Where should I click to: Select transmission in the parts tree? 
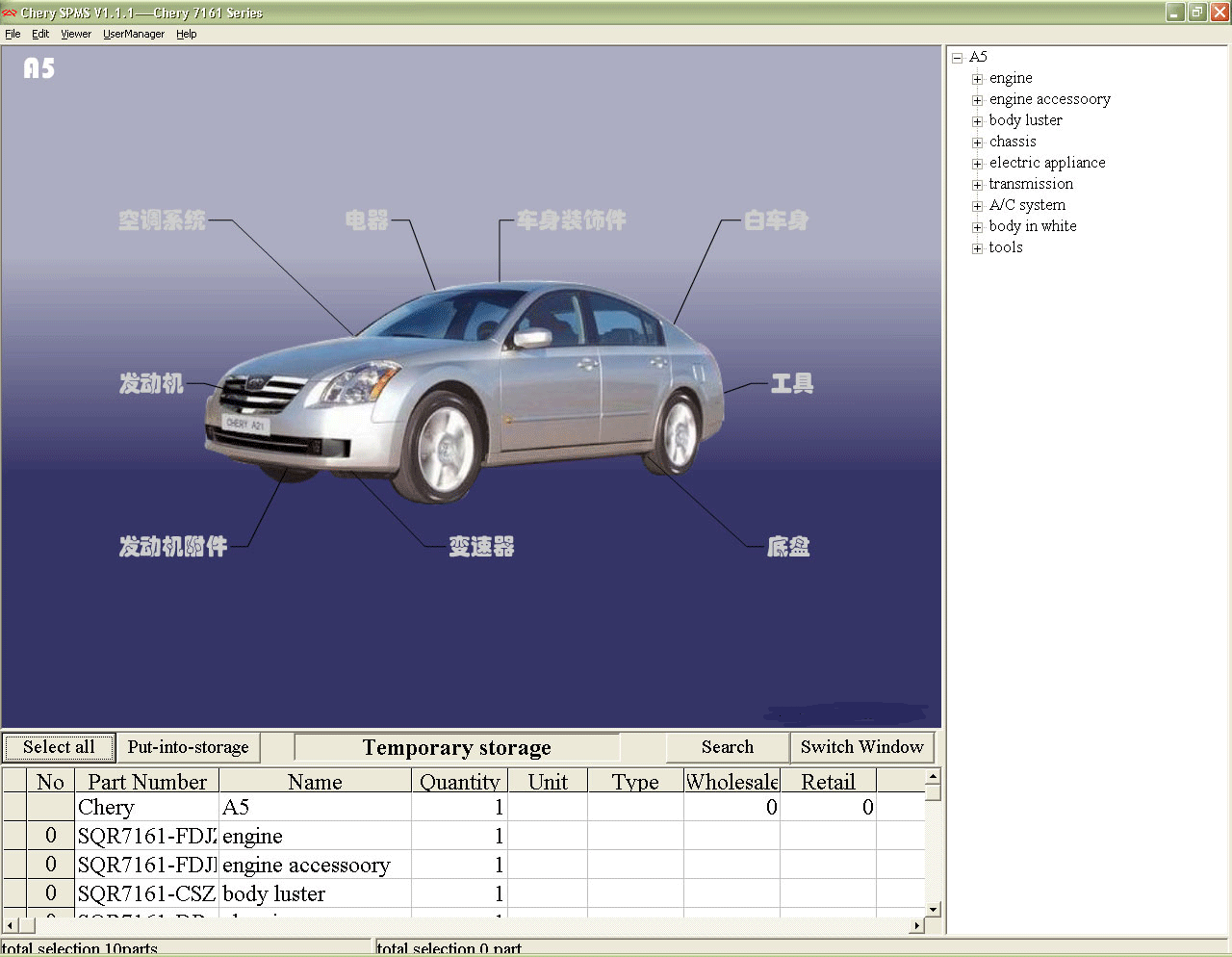tap(1031, 184)
